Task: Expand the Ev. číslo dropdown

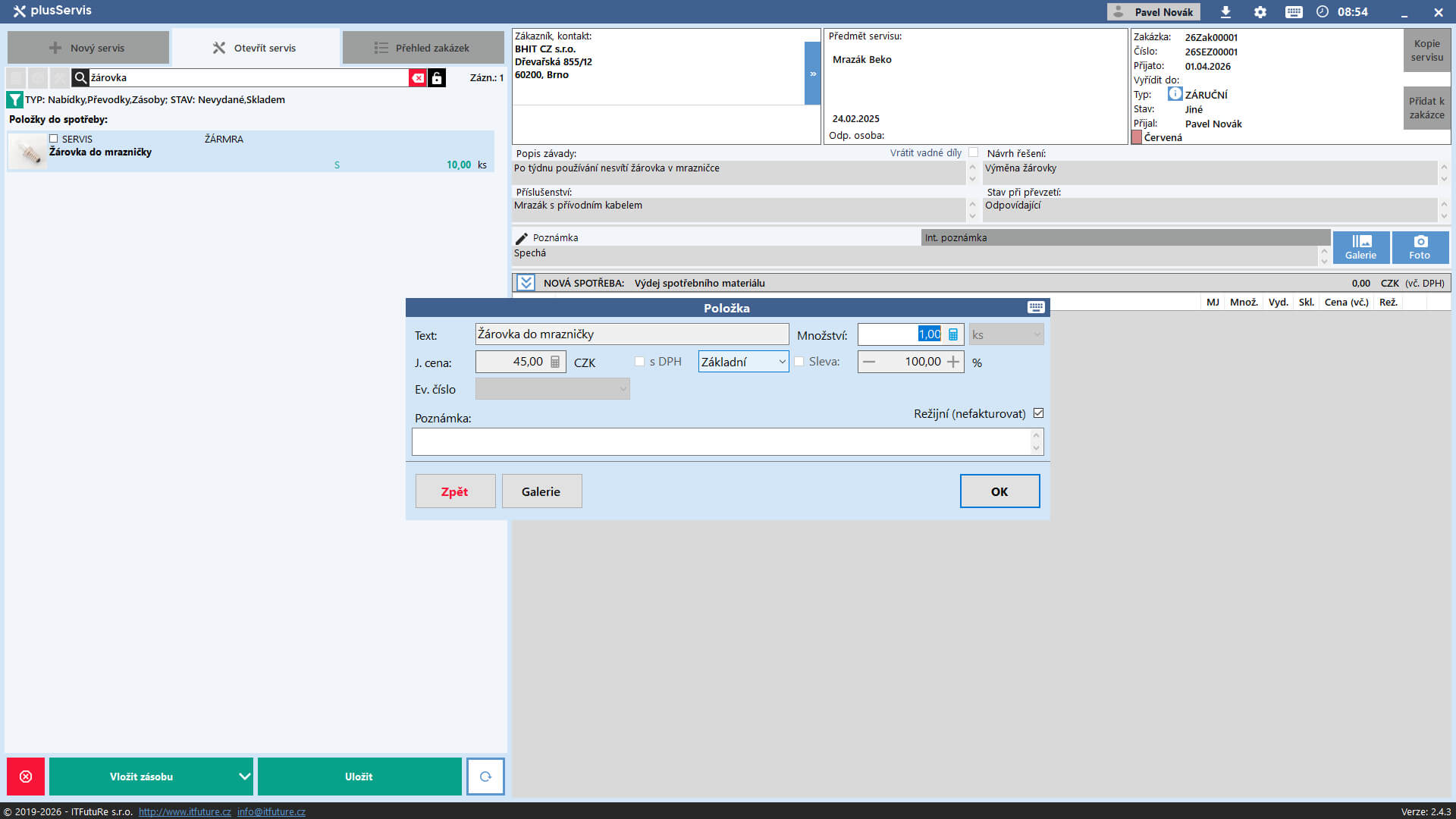Action: click(x=552, y=389)
